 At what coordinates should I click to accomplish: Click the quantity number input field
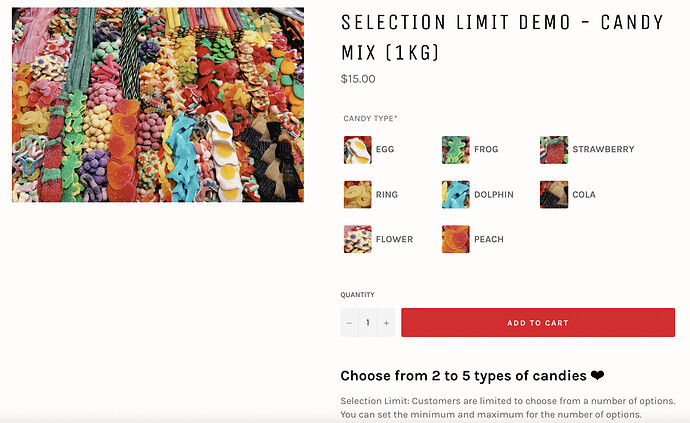(367, 323)
